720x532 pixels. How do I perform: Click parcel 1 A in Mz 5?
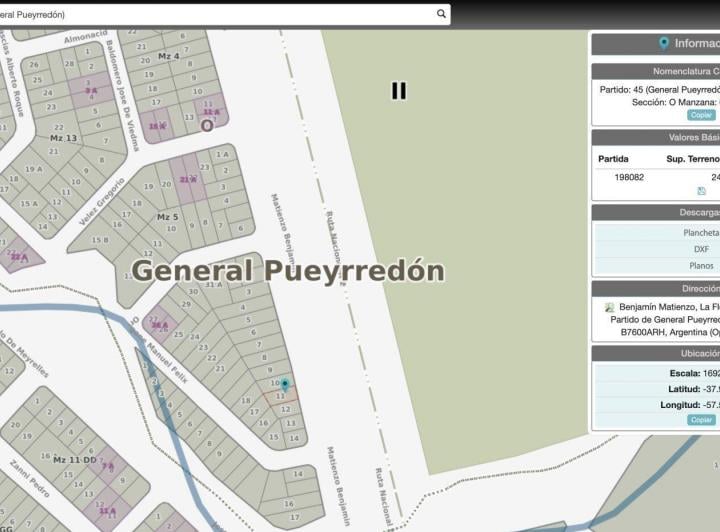[x=222, y=154]
